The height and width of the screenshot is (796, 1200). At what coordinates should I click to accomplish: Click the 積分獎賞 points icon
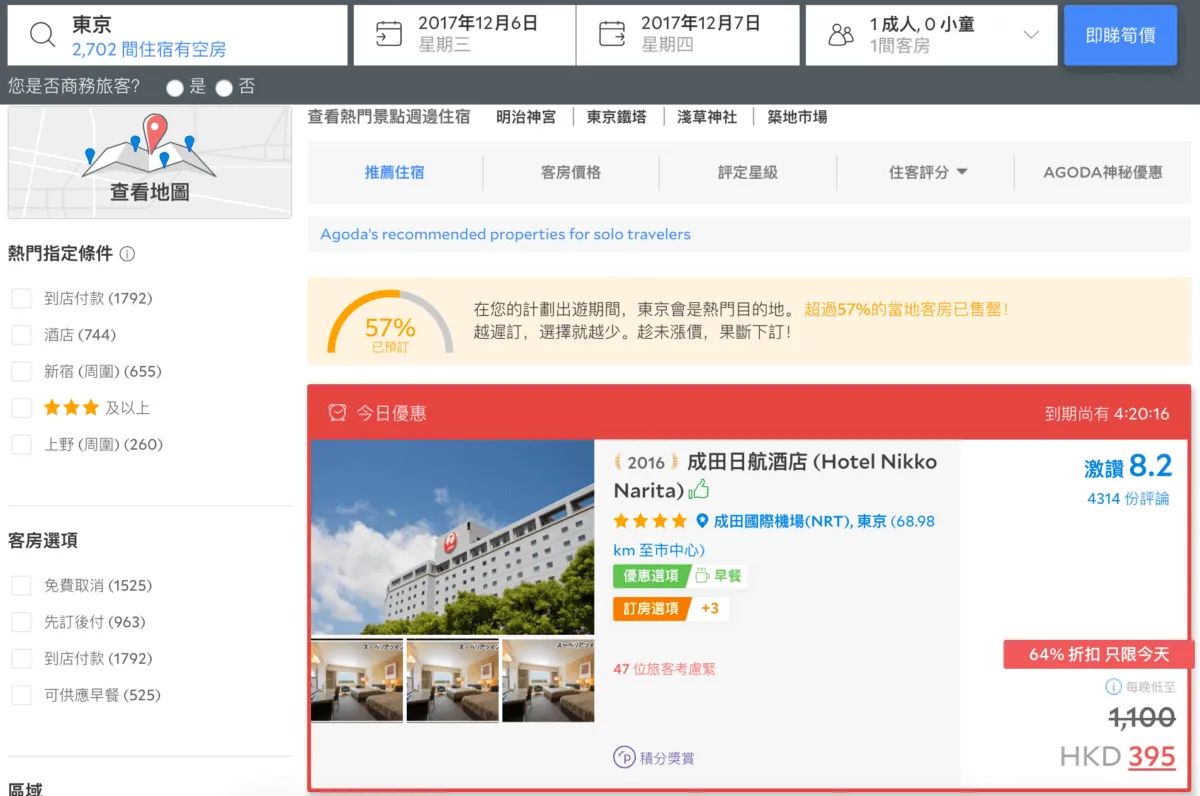pyautogui.click(x=624, y=757)
